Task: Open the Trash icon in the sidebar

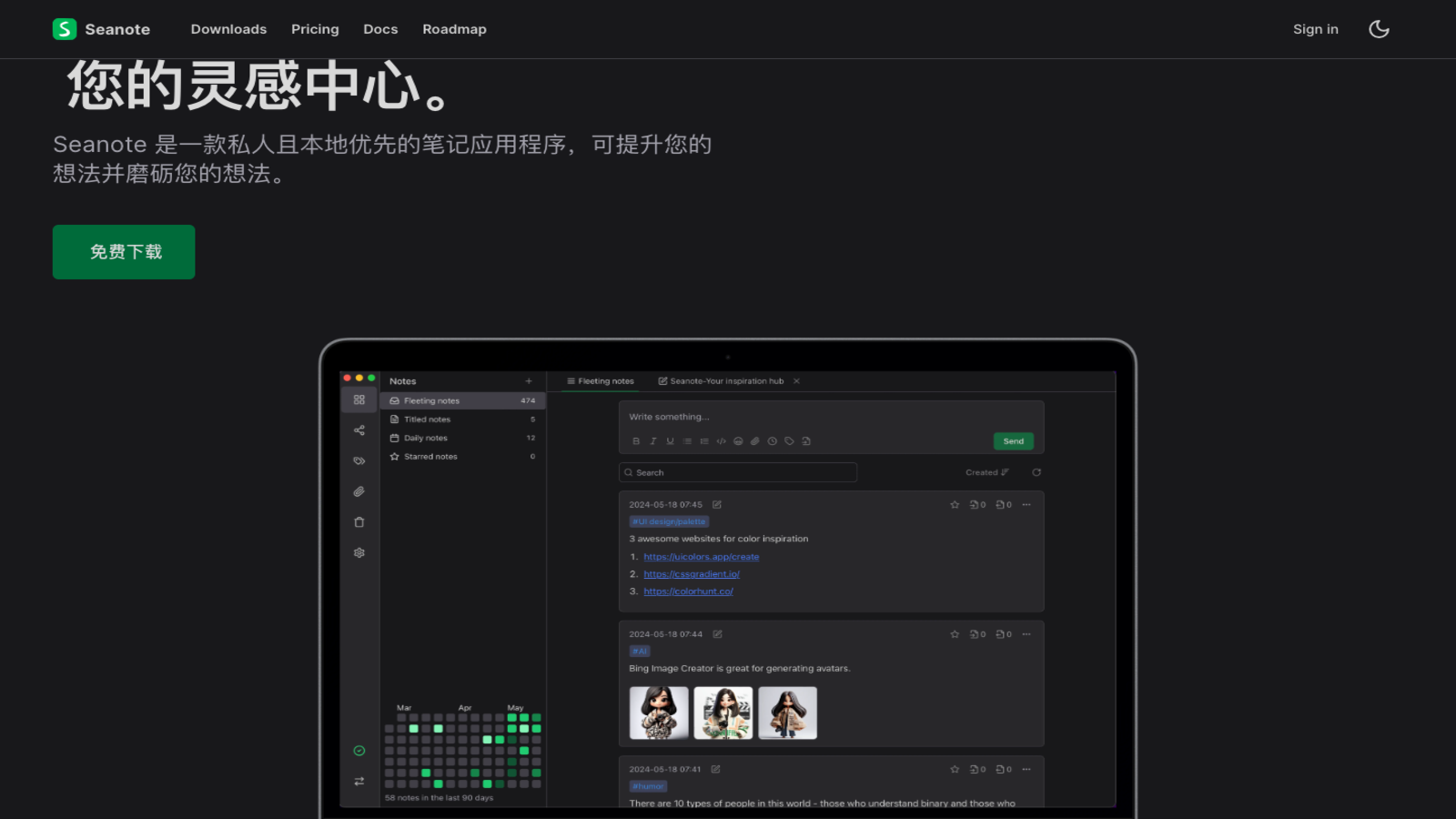Action: pyautogui.click(x=359, y=521)
